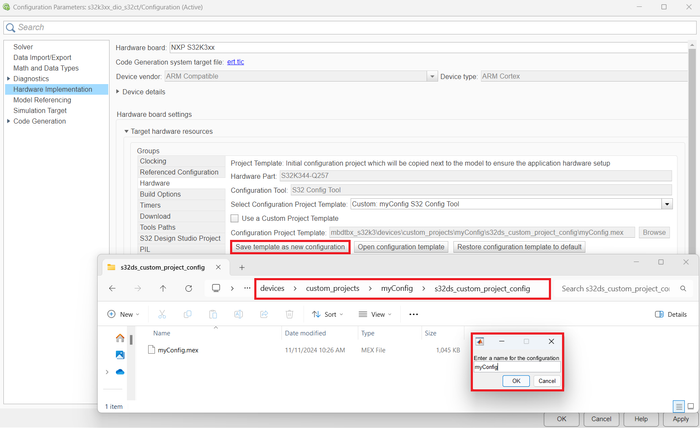Click the Rename icon in Explorer toolbar

238,314
